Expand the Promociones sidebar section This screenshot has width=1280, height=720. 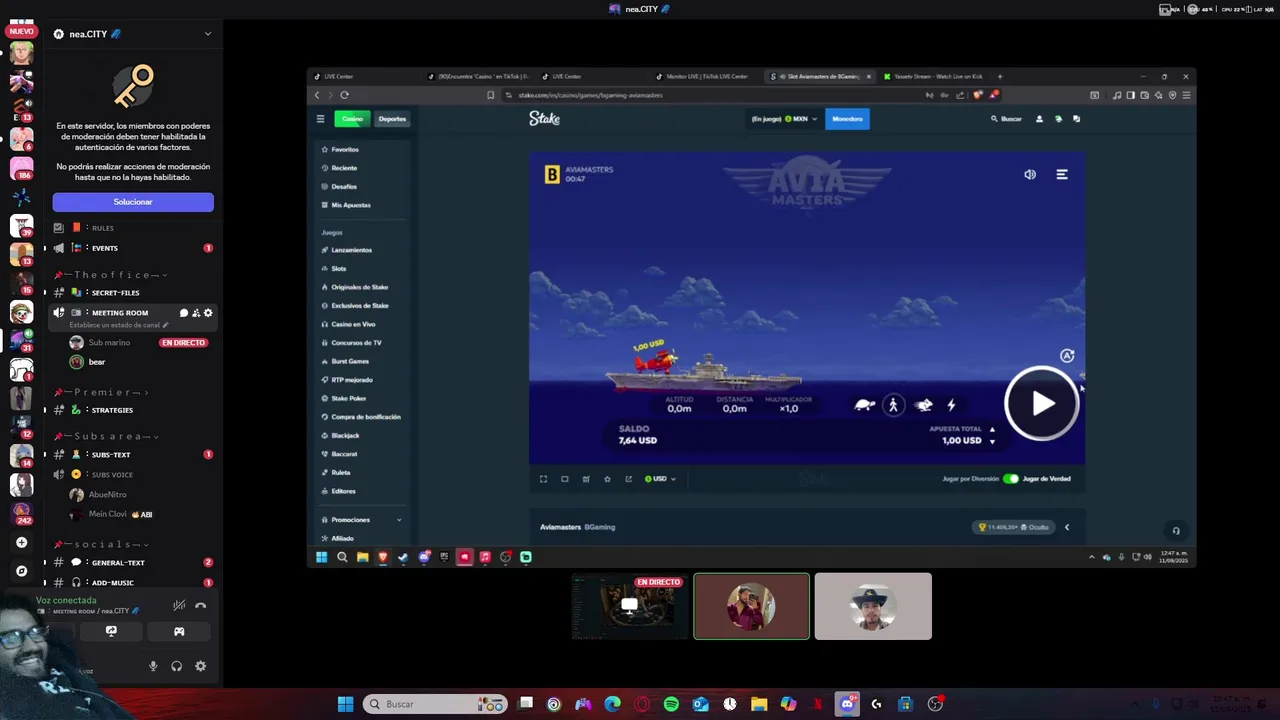[x=361, y=520]
